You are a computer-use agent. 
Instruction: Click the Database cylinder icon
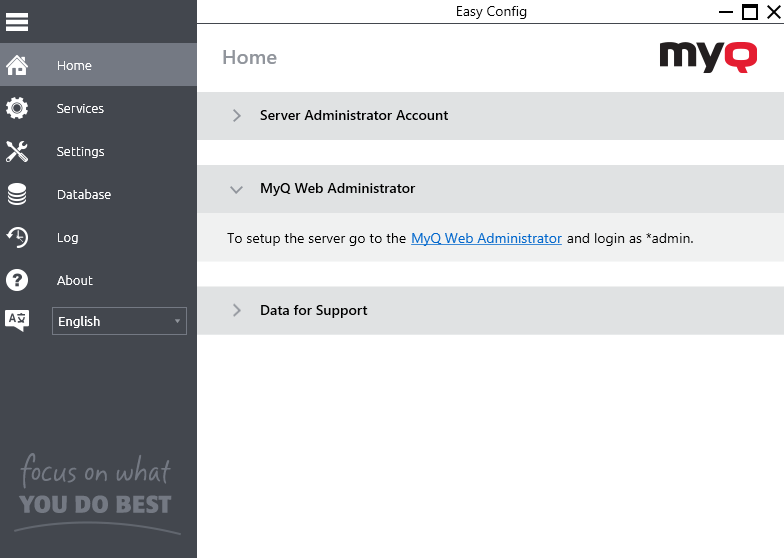point(17,194)
